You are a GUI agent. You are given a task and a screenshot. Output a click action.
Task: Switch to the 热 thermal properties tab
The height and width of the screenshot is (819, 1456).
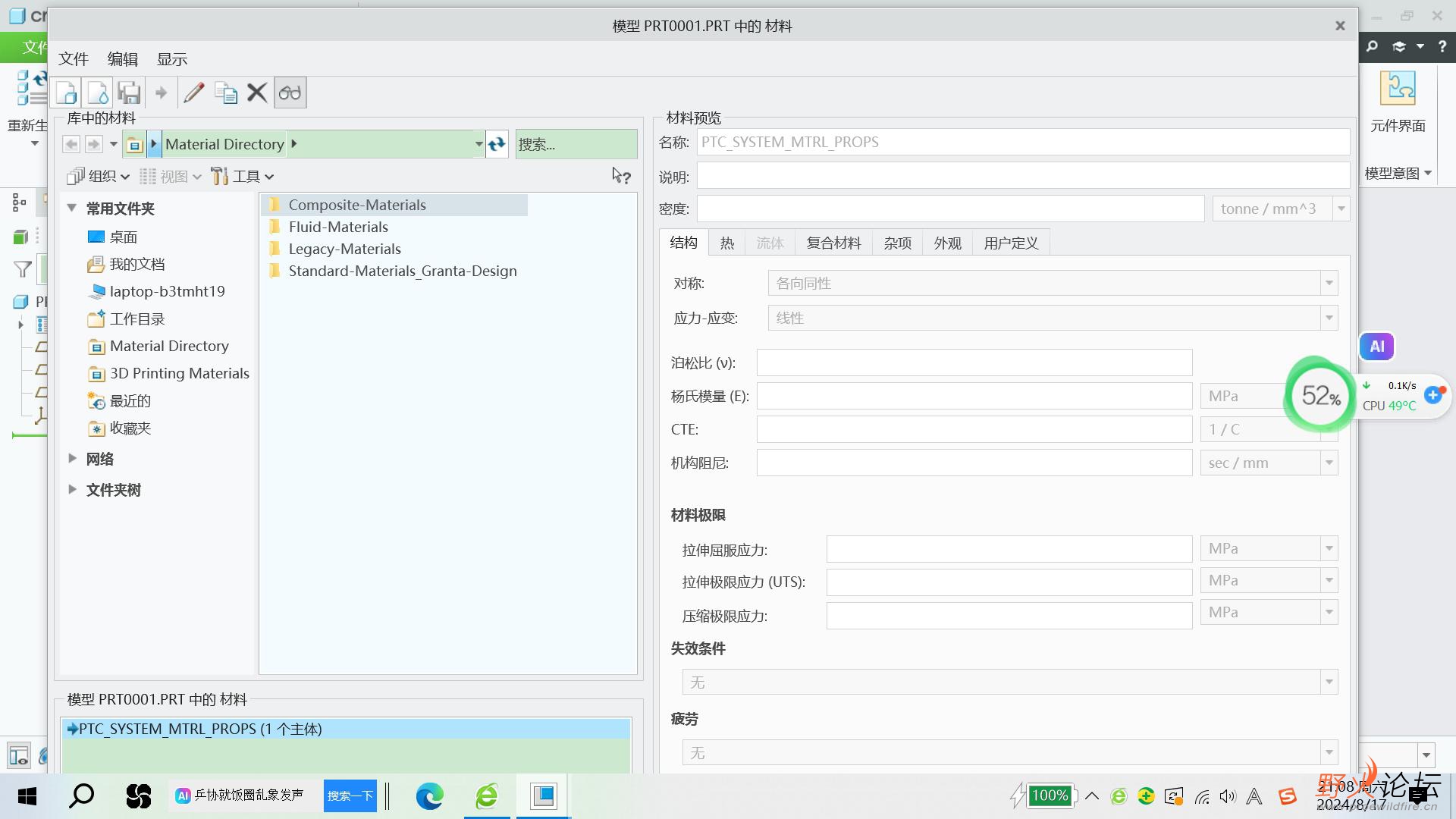pos(727,242)
